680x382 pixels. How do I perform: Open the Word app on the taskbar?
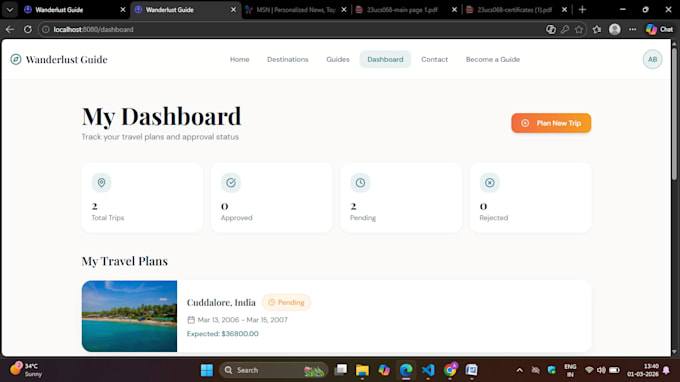[471, 370]
